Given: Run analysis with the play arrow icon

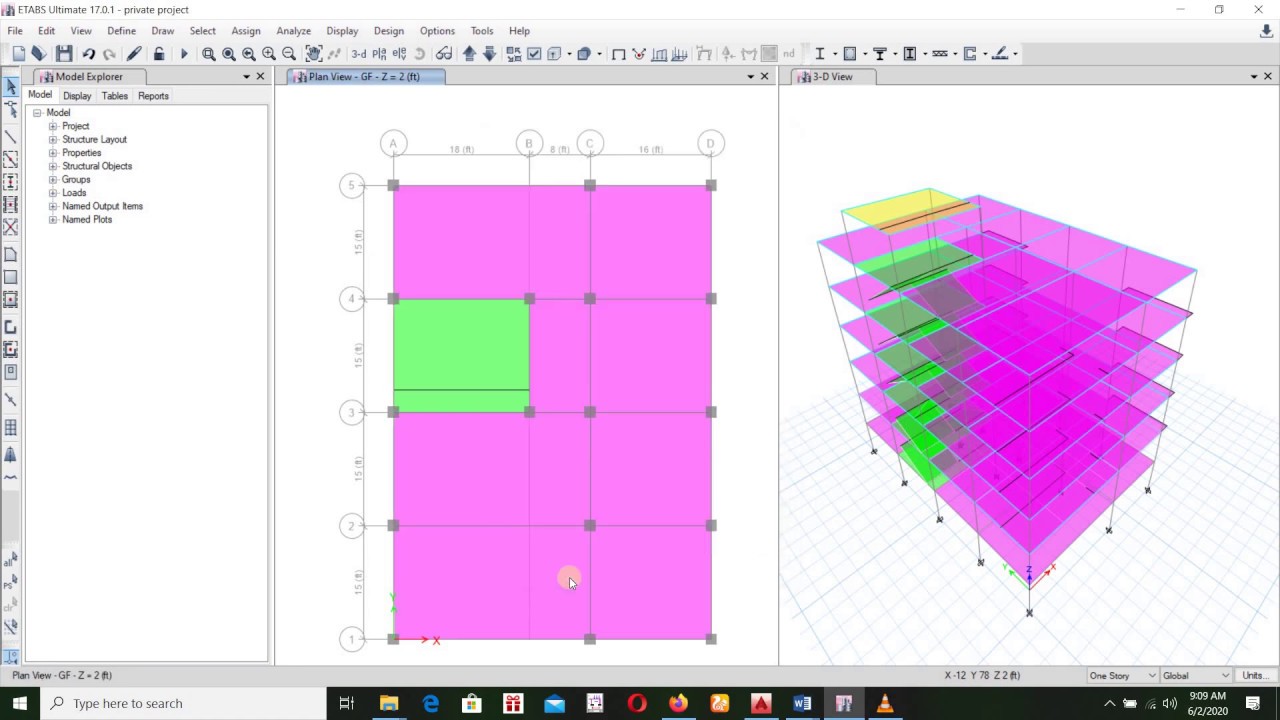Looking at the screenshot, I should (184, 54).
